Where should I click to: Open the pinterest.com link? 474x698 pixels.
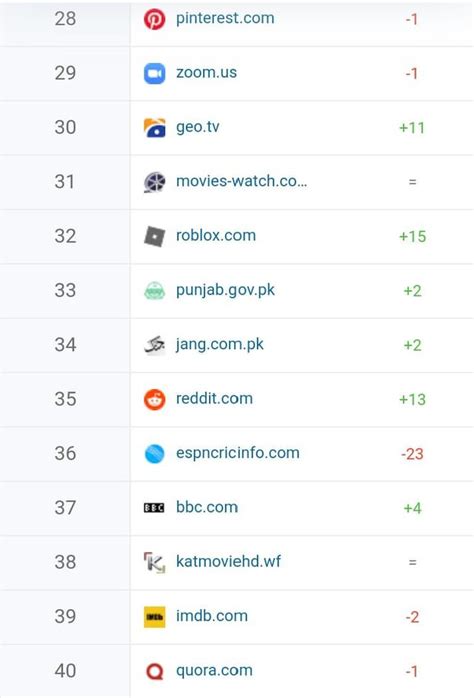(225, 18)
